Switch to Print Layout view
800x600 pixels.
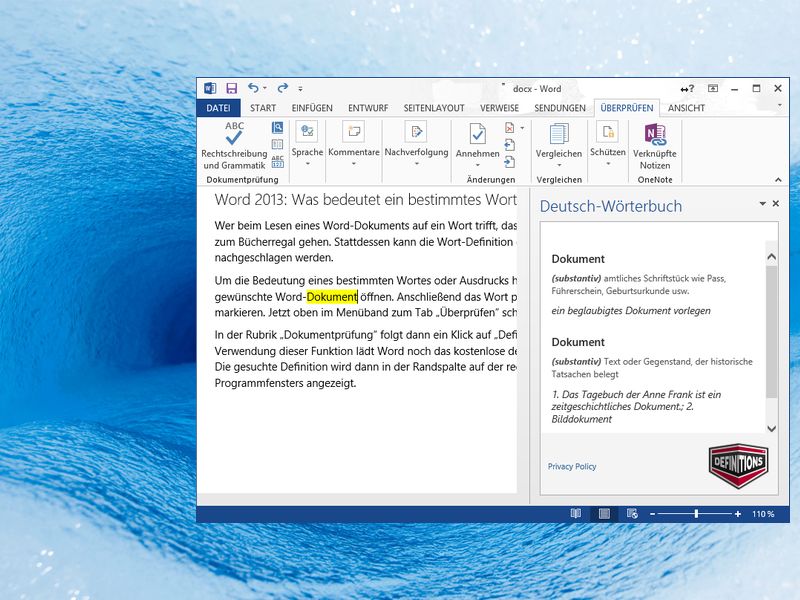tap(604, 514)
